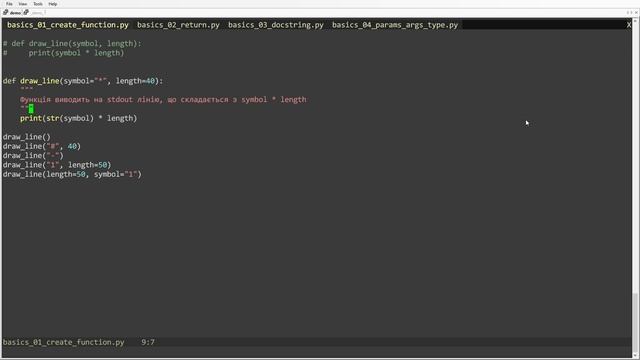Click the vertical scrollbar thumb
Screen dimensions: 640x360
click(x=636, y=323)
